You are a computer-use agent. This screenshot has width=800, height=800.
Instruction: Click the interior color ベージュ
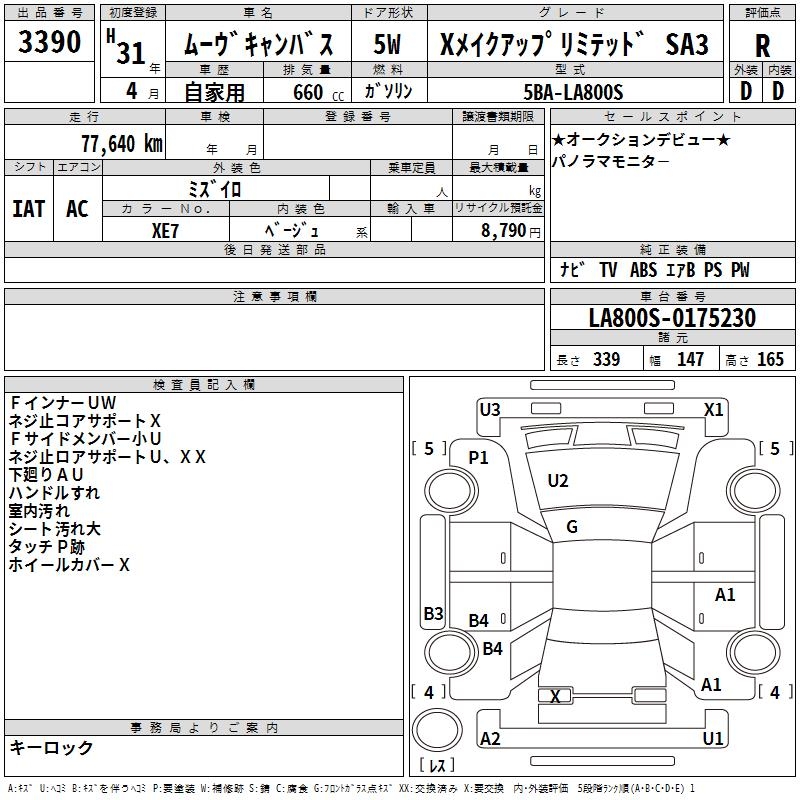click(x=291, y=230)
